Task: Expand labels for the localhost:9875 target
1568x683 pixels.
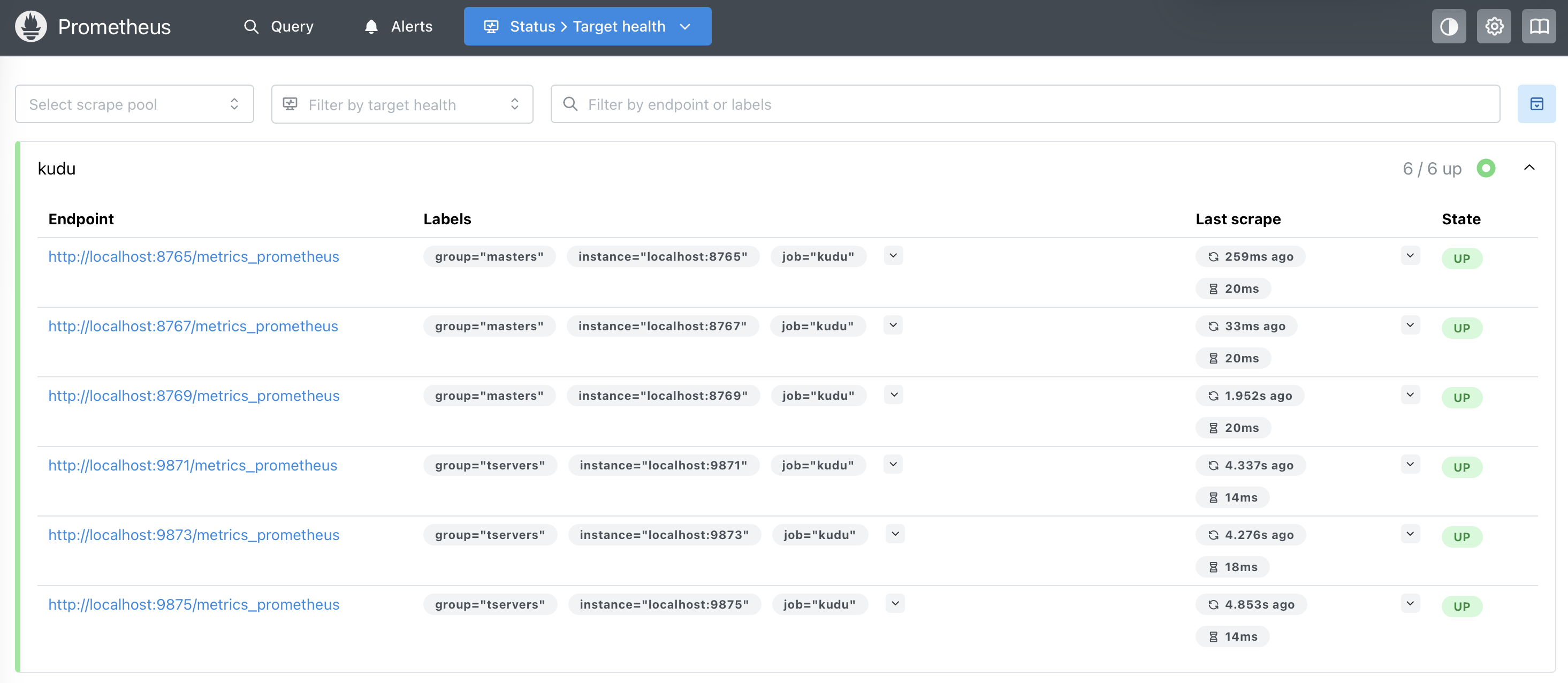Action: point(895,603)
